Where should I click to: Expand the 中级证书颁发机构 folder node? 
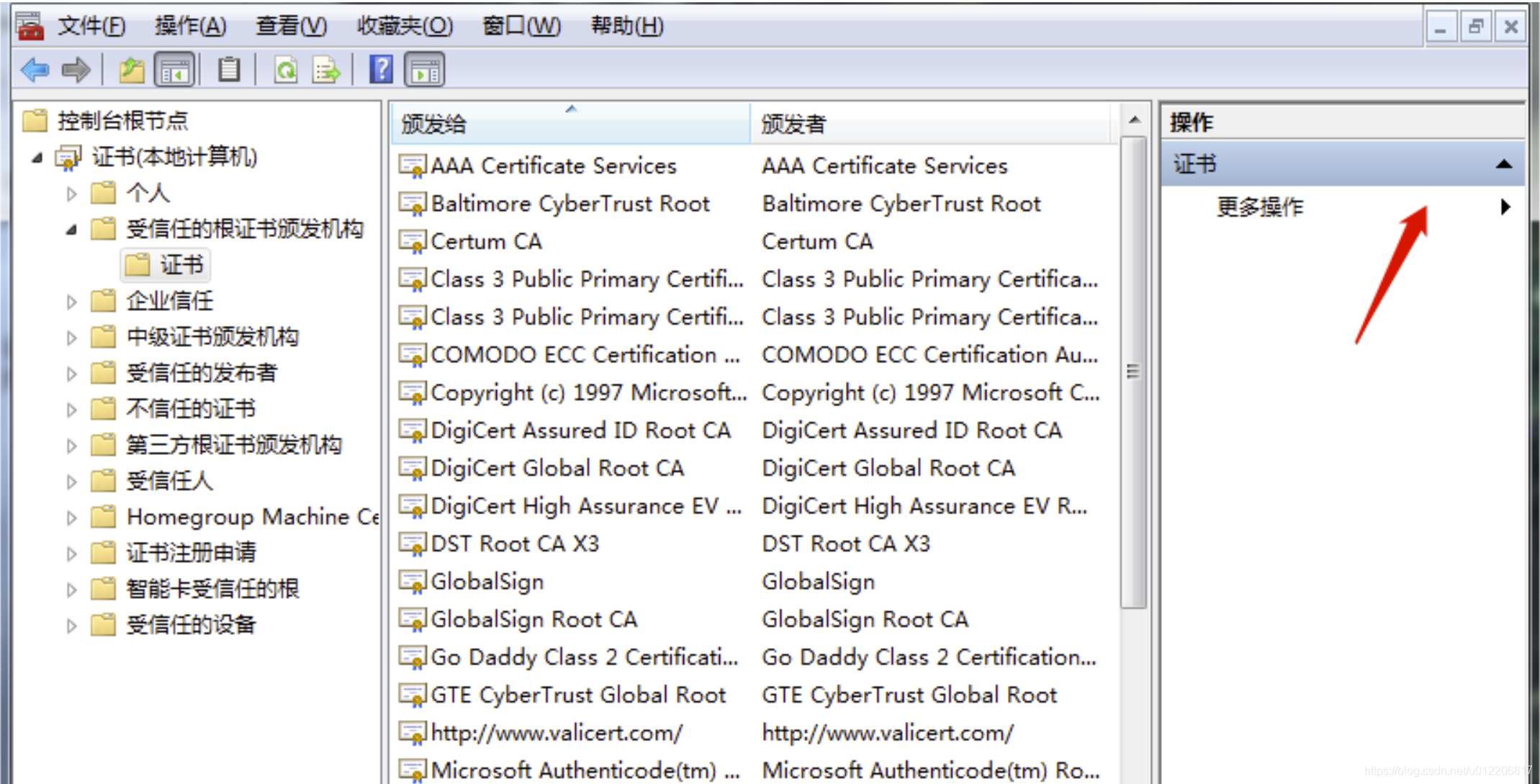(71, 338)
